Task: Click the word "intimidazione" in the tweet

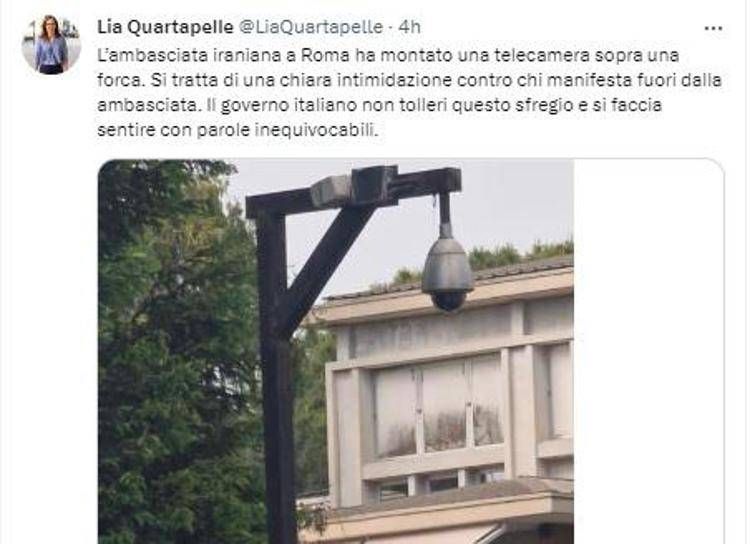Action: click(x=394, y=80)
